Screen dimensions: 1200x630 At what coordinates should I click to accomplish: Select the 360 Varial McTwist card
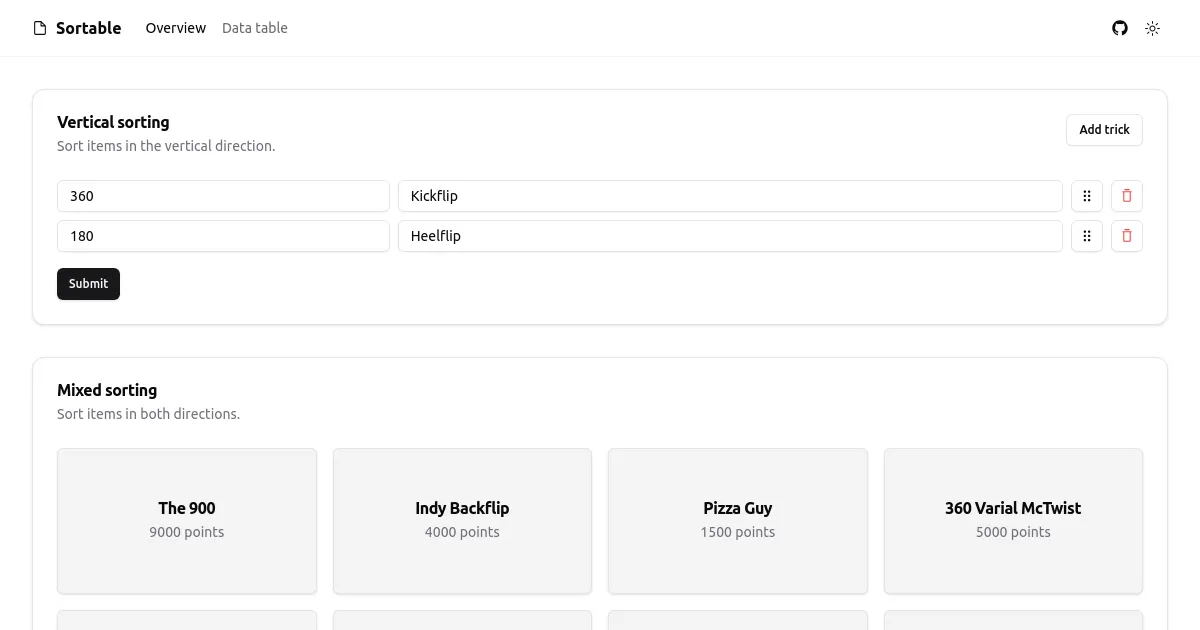click(x=1013, y=520)
